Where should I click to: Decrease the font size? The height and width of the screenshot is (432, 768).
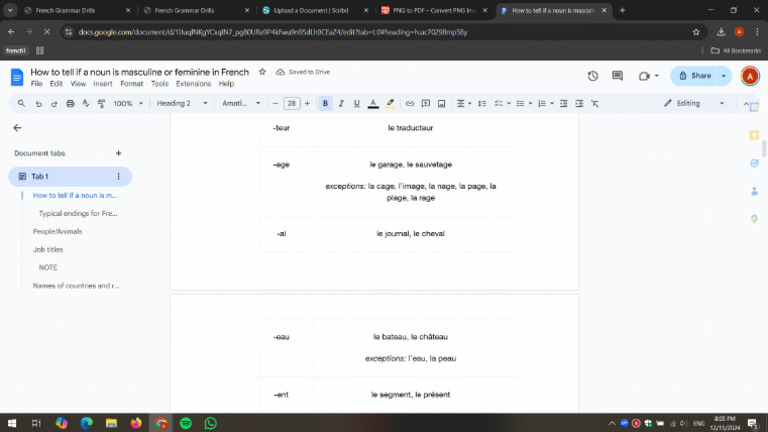click(275, 103)
